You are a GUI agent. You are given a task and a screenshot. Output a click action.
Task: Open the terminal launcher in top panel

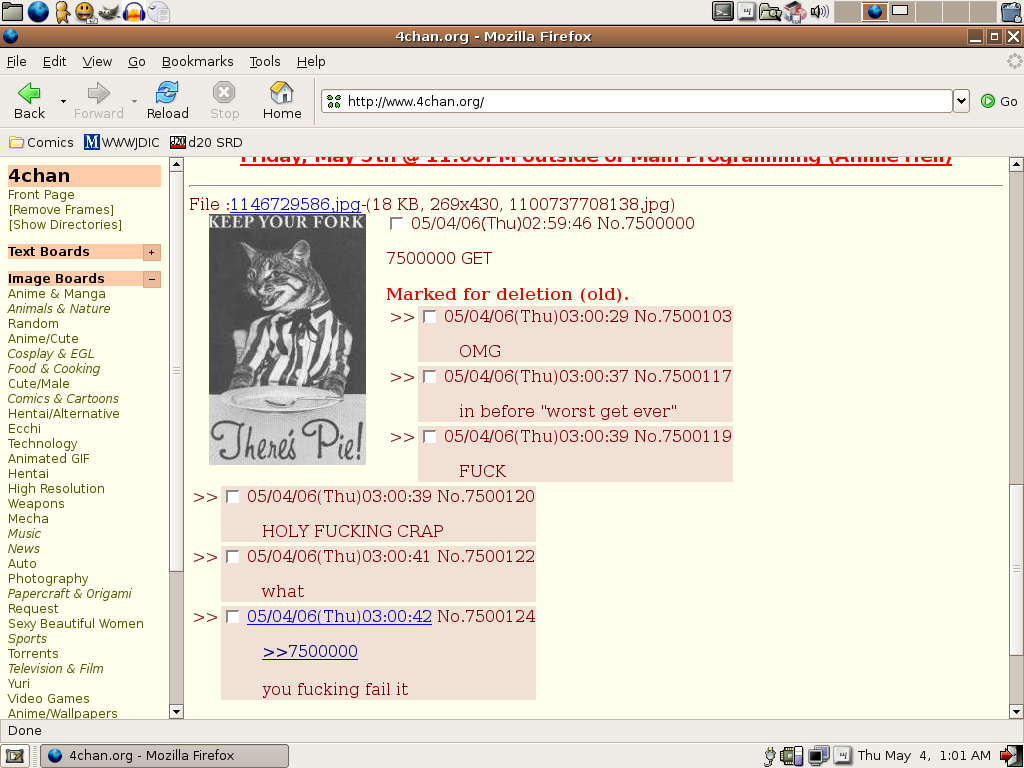(x=722, y=11)
